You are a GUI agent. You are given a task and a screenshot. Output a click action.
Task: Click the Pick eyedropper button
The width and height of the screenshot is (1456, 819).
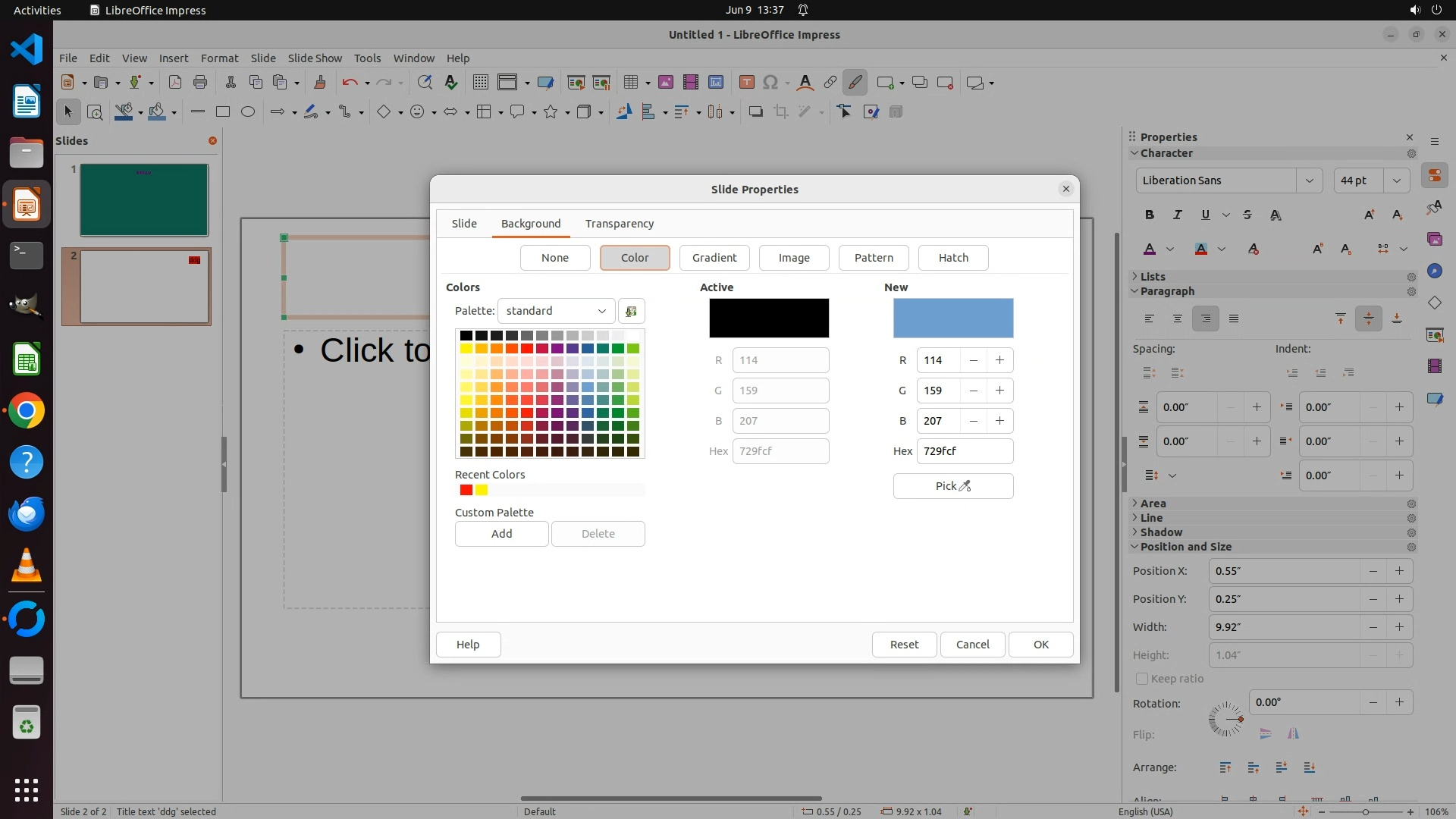click(x=952, y=486)
